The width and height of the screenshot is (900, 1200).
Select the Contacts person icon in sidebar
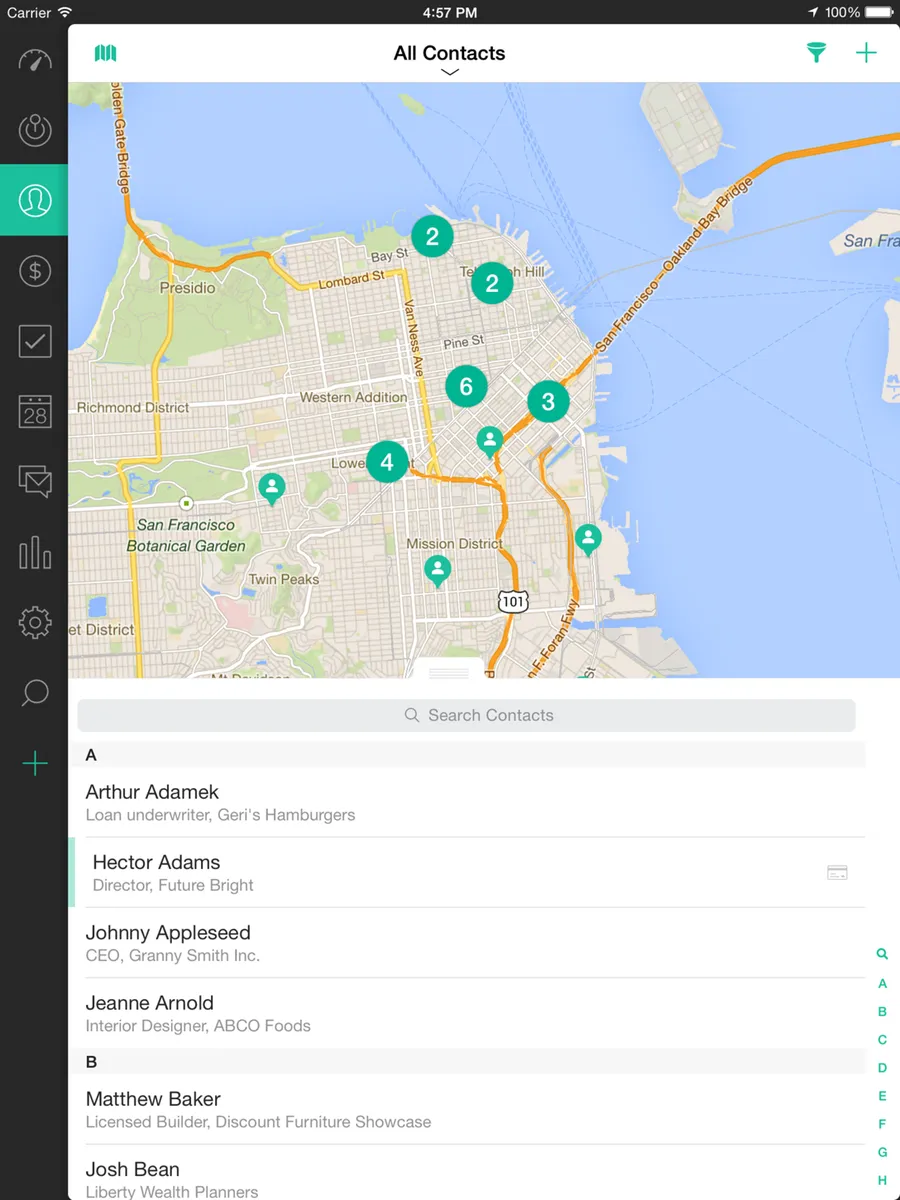click(x=34, y=200)
